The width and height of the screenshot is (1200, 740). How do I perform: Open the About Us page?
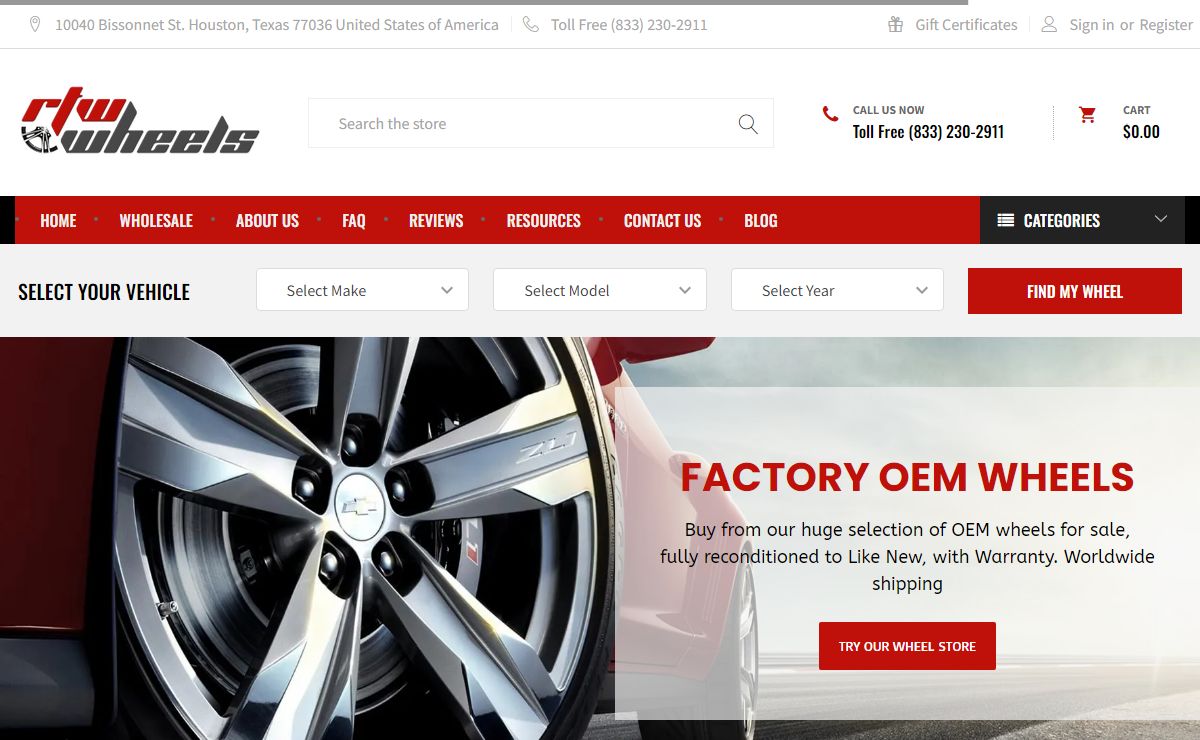[x=267, y=221]
